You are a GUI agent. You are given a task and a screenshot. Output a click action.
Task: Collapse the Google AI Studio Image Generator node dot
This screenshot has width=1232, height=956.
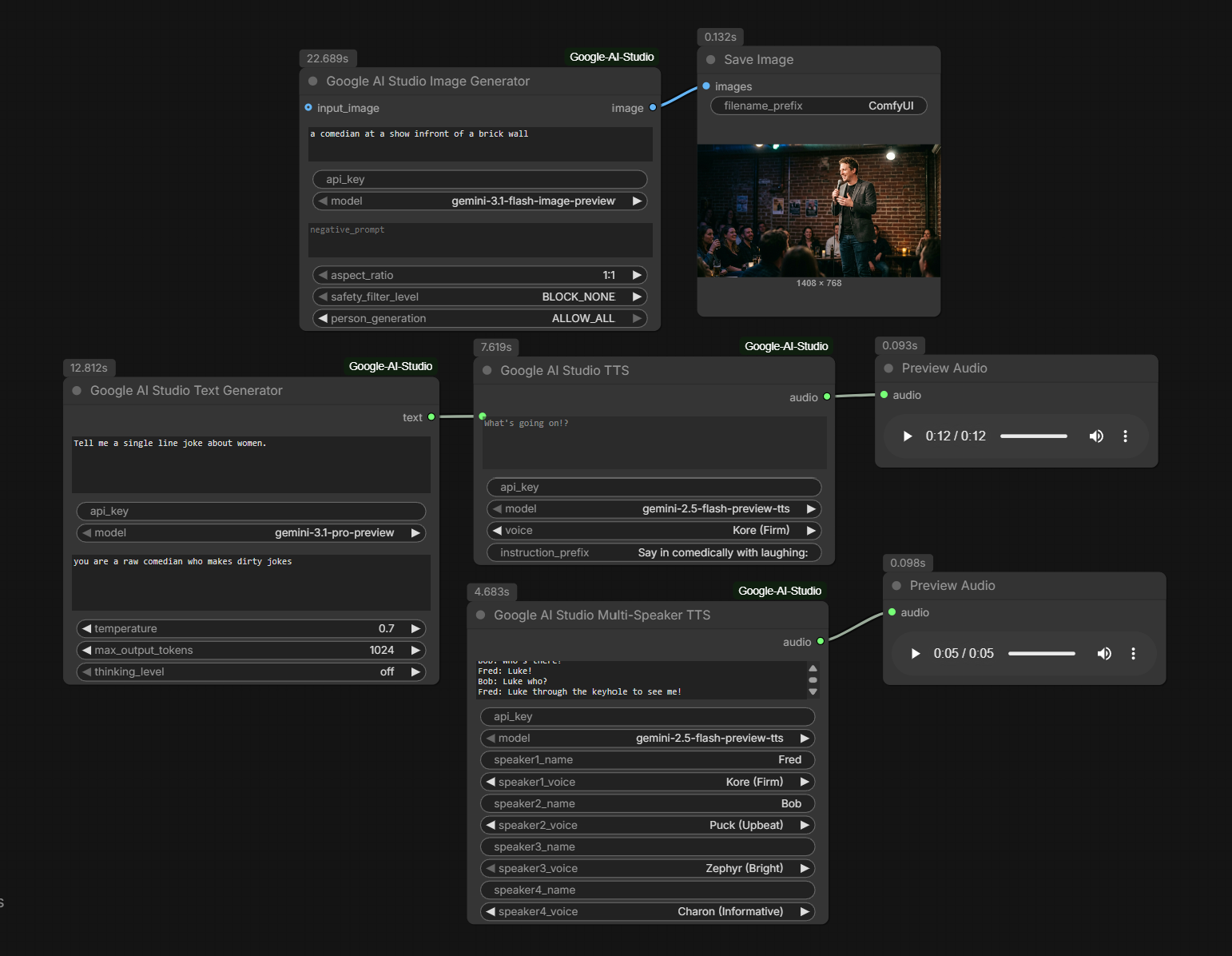click(x=313, y=82)
